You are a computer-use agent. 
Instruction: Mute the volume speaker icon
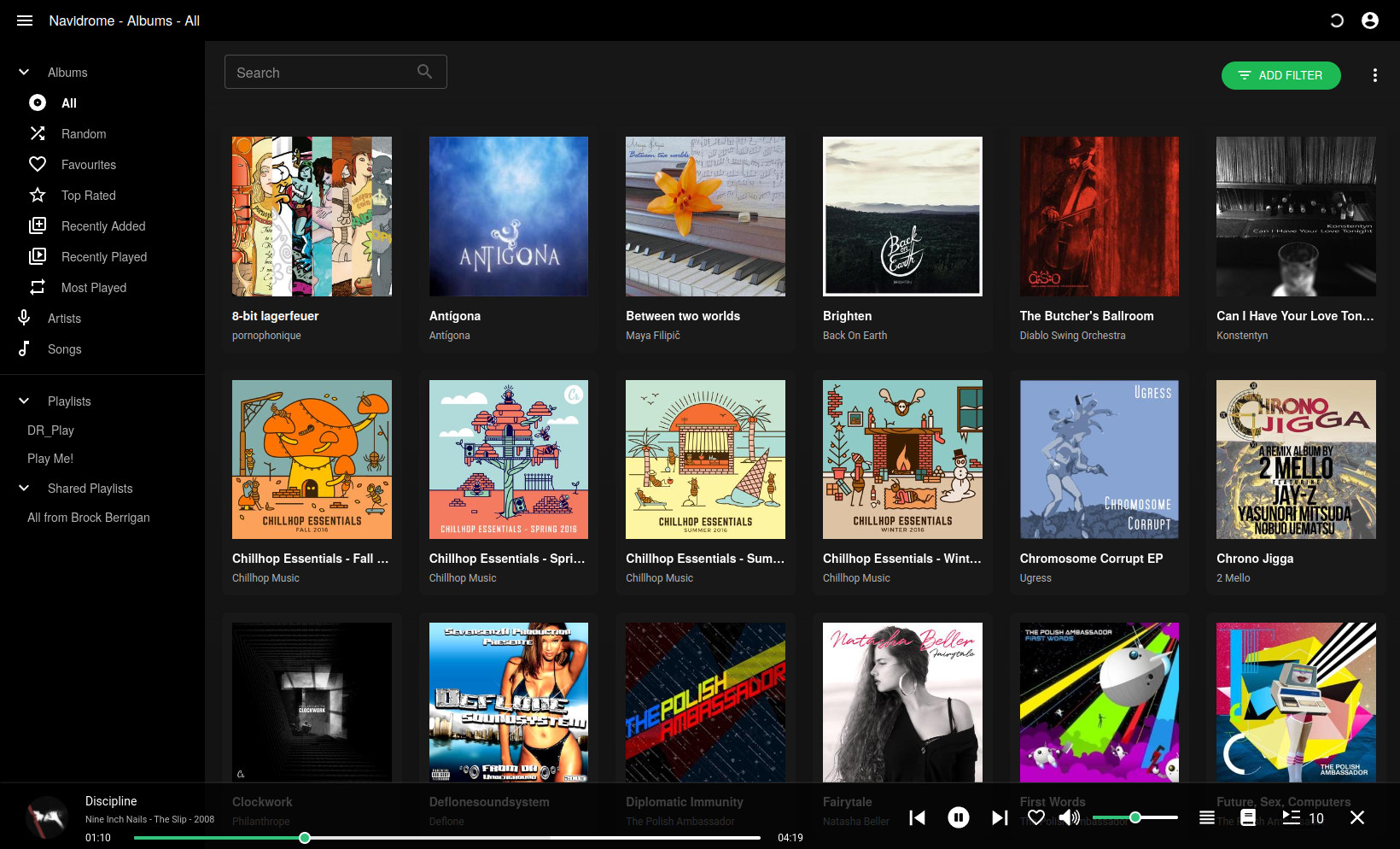1070,817
